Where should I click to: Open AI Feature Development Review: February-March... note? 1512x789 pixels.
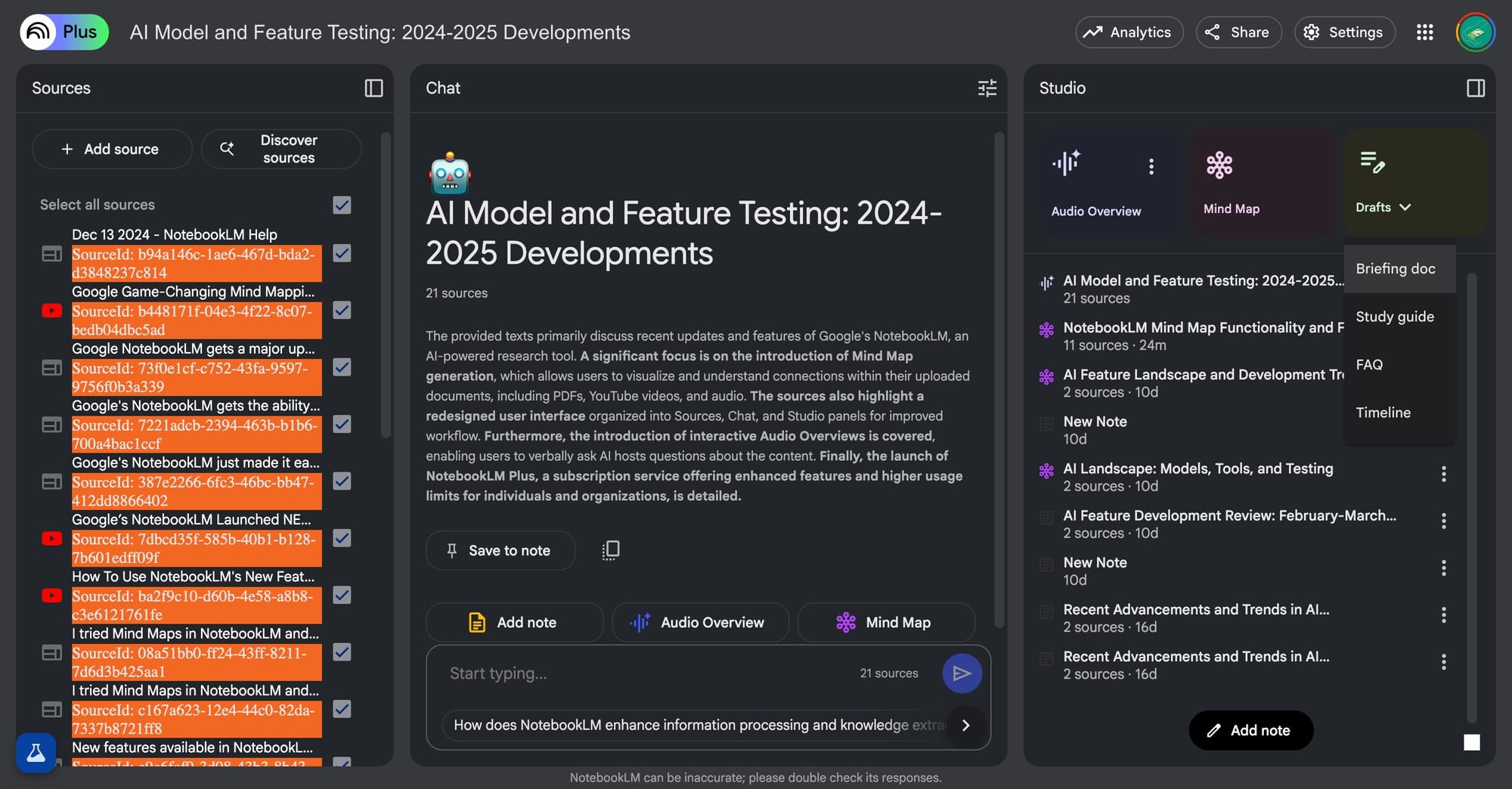tap(1229, 524)
